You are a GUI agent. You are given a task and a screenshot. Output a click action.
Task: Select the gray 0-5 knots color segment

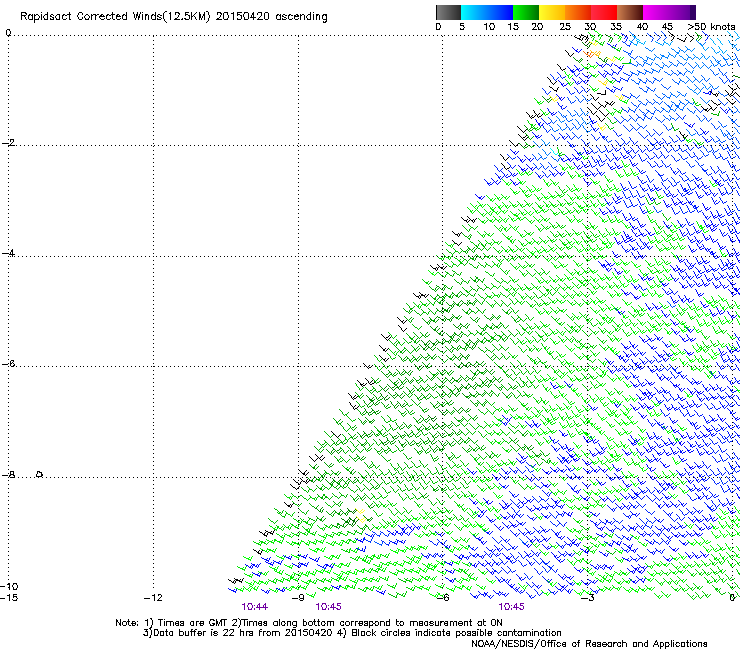click(x=448, y=12)
